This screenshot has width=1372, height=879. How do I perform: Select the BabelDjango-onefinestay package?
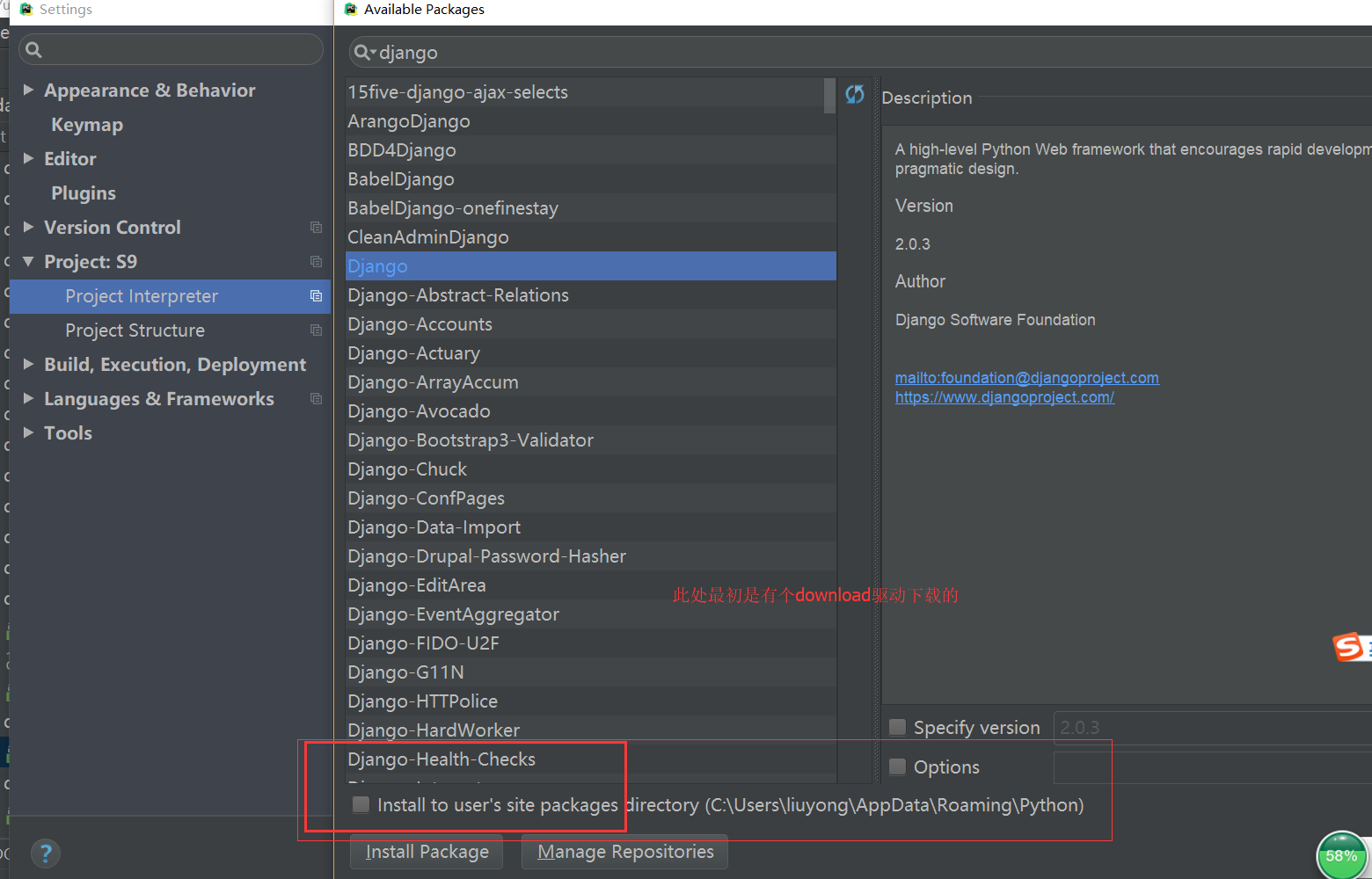click(591, 208)
